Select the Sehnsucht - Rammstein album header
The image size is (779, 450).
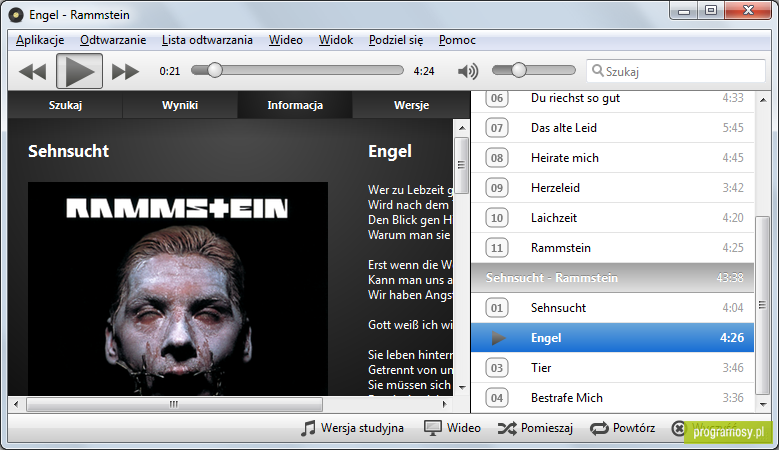click(x=612, y=278)
